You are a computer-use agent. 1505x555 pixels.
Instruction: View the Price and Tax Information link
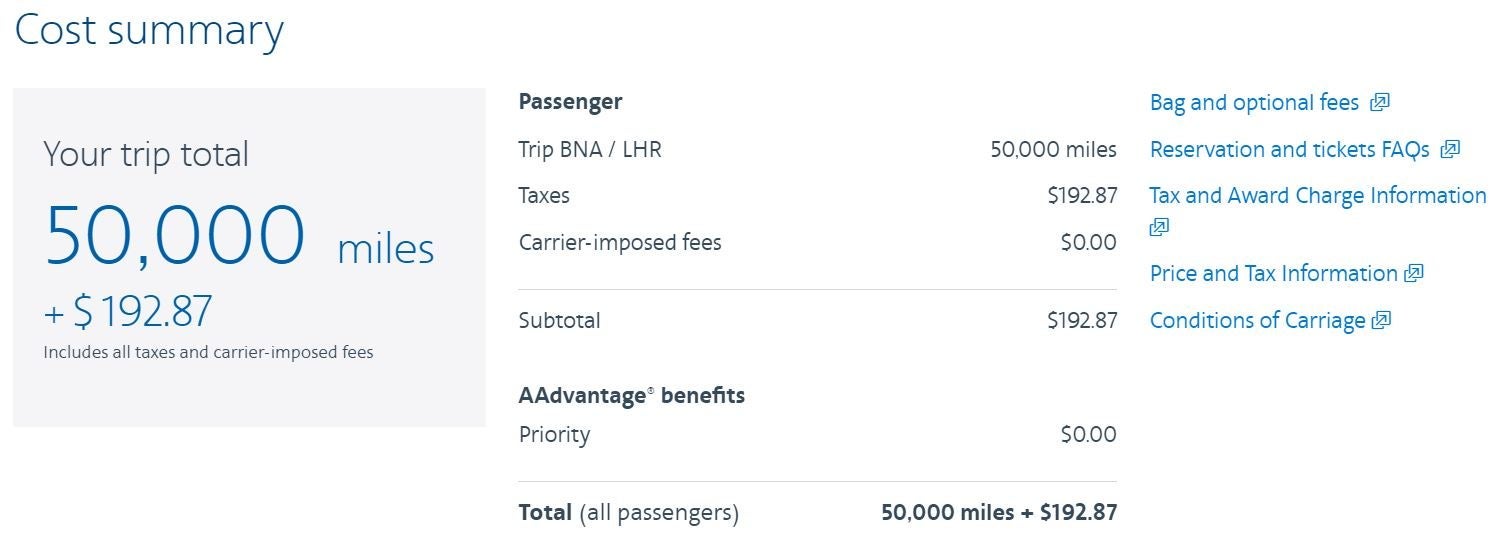[x=1273, y=274]
